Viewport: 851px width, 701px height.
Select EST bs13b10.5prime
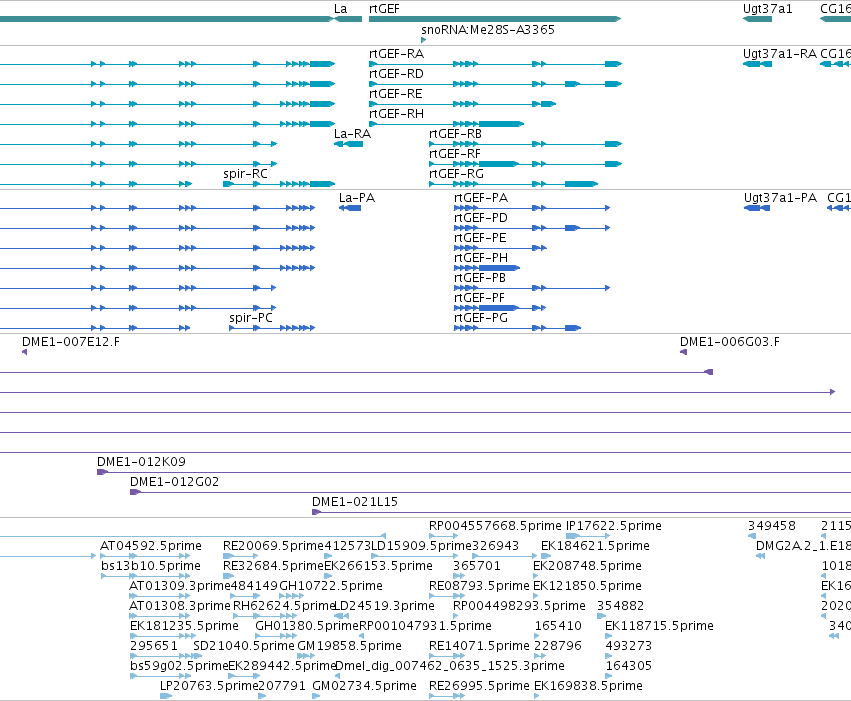click(x=151, y=566)
